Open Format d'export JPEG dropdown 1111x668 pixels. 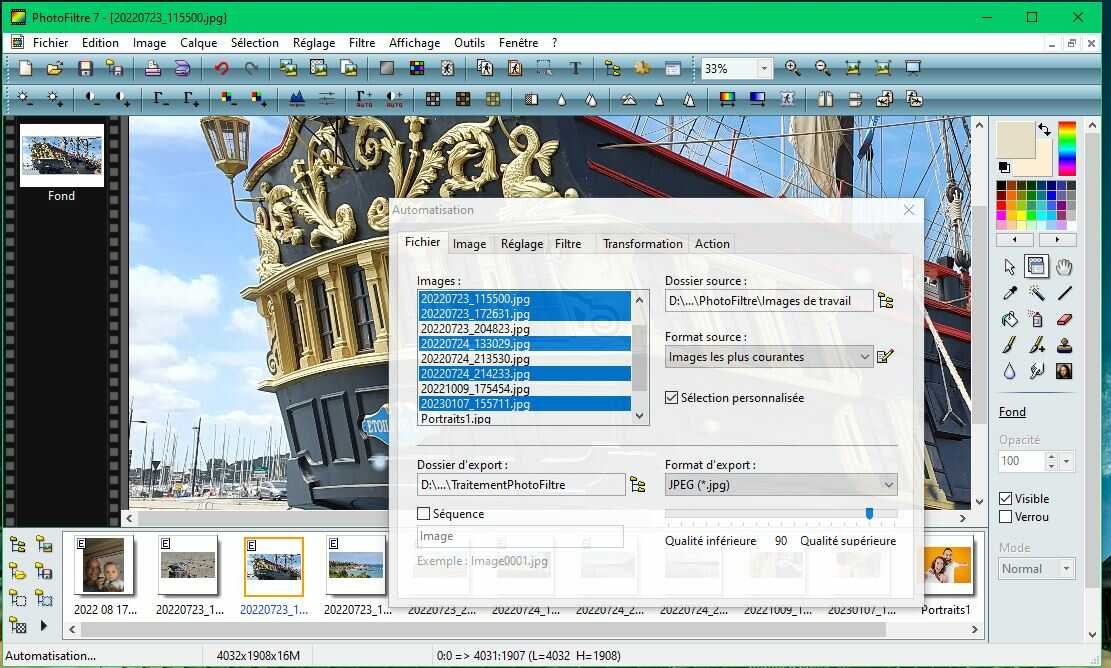click(x=781, y=485)
